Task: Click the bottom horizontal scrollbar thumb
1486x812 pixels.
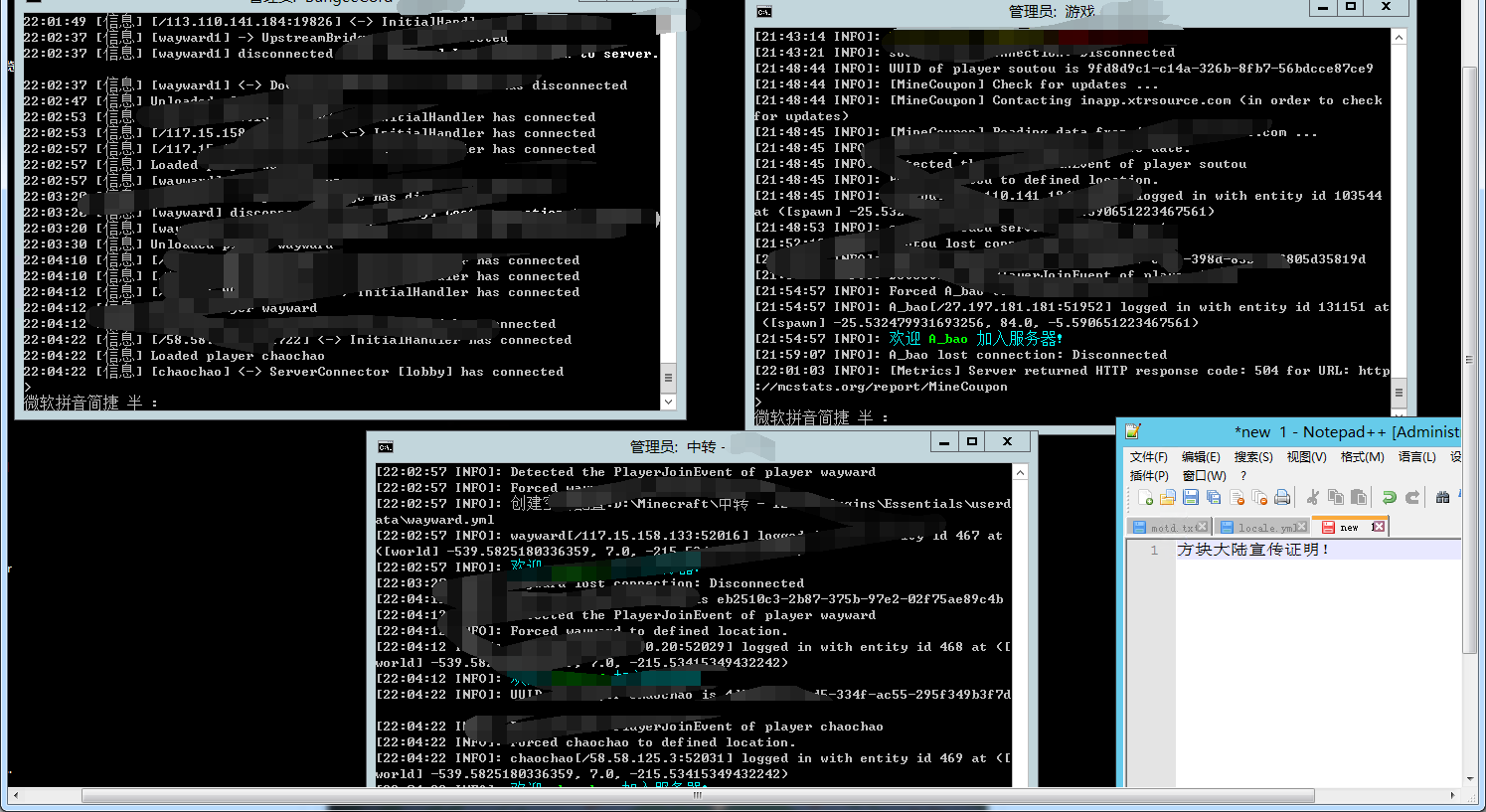Action: [x=698, y=796]
